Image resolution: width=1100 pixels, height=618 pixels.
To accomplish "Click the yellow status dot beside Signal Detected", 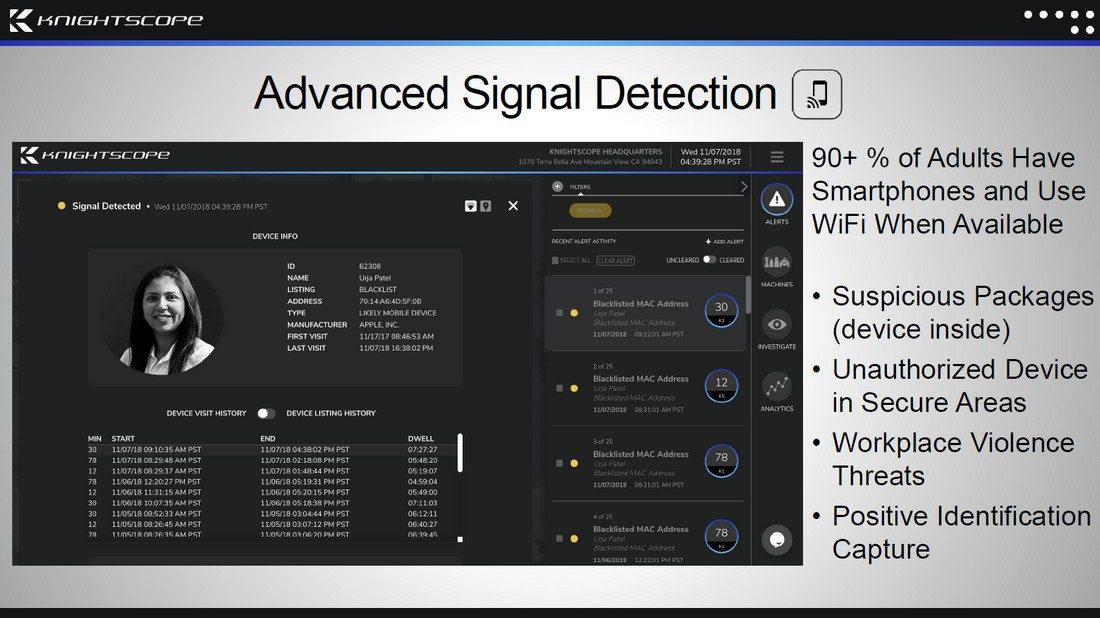I will pos(62,206).
